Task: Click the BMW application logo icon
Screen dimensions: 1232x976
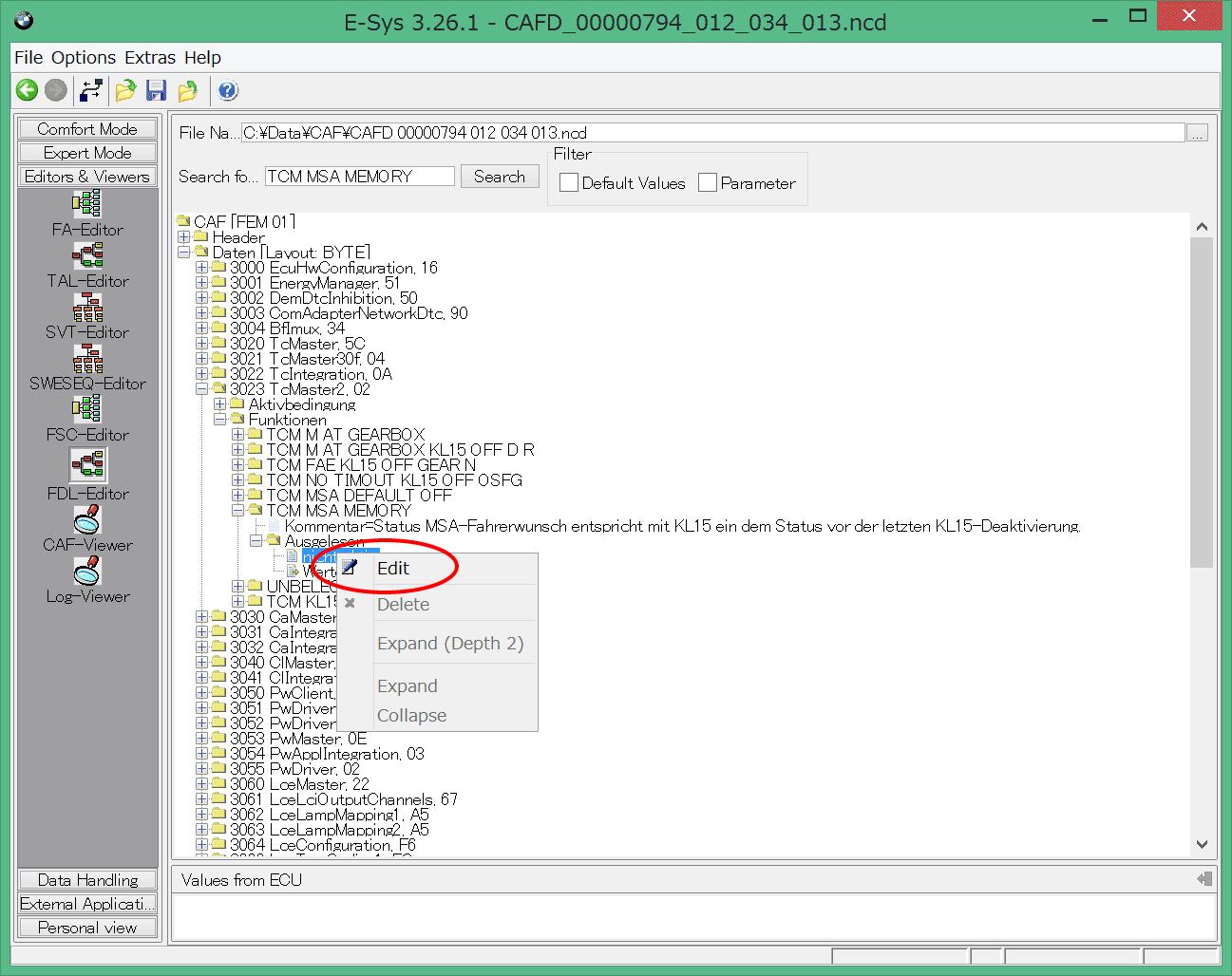Action: (24, 21)
